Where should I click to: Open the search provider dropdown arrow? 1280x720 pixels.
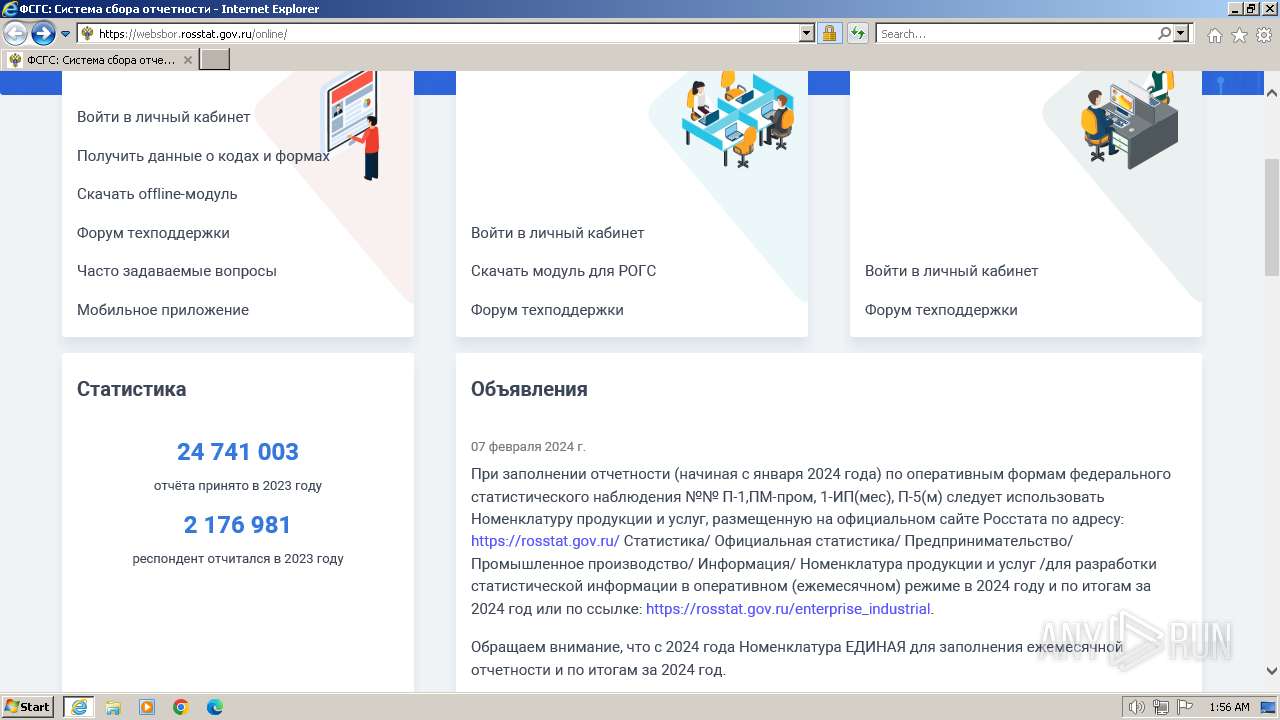click(1181, 34)
